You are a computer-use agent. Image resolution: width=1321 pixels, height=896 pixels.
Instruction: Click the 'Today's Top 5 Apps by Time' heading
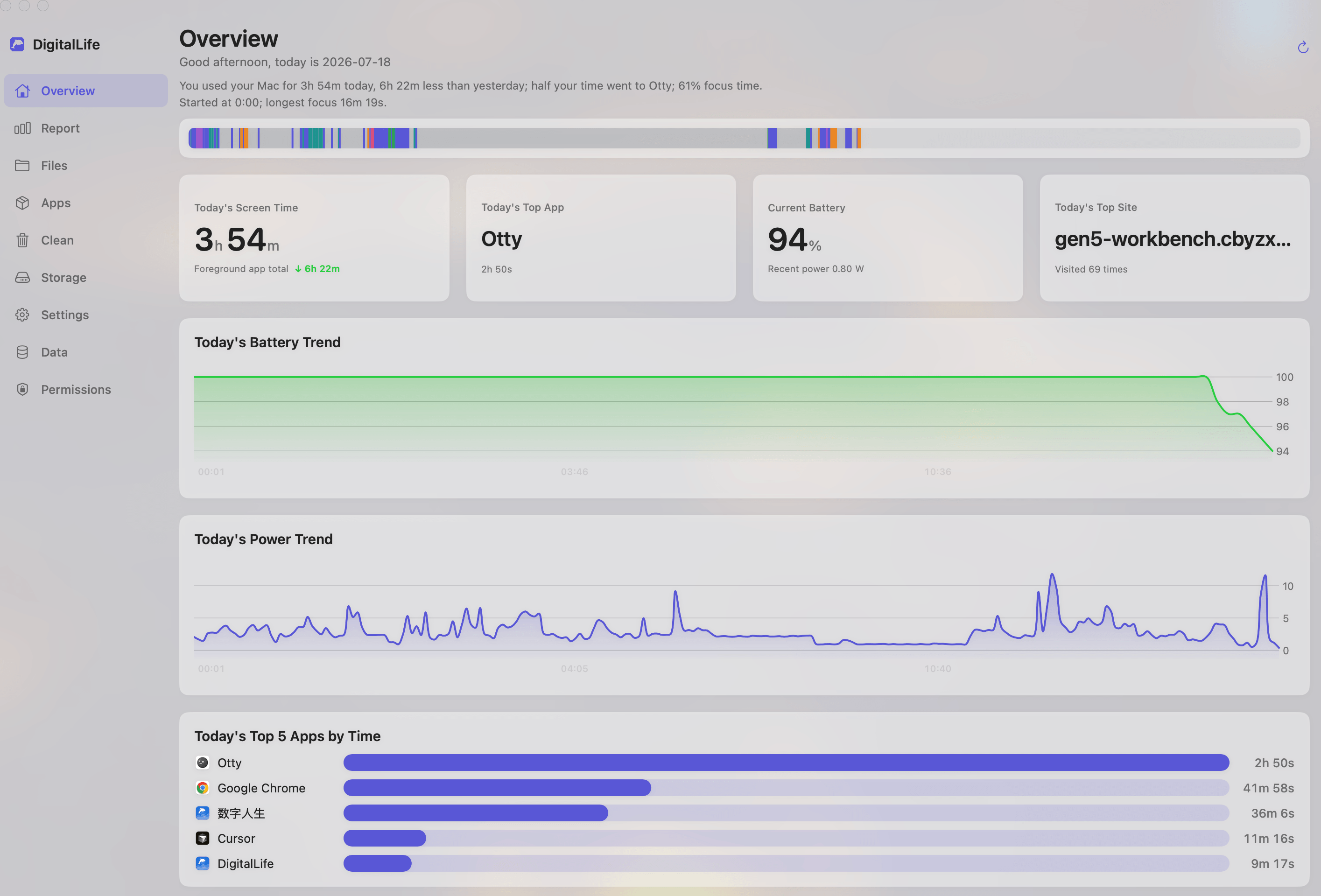287,736
